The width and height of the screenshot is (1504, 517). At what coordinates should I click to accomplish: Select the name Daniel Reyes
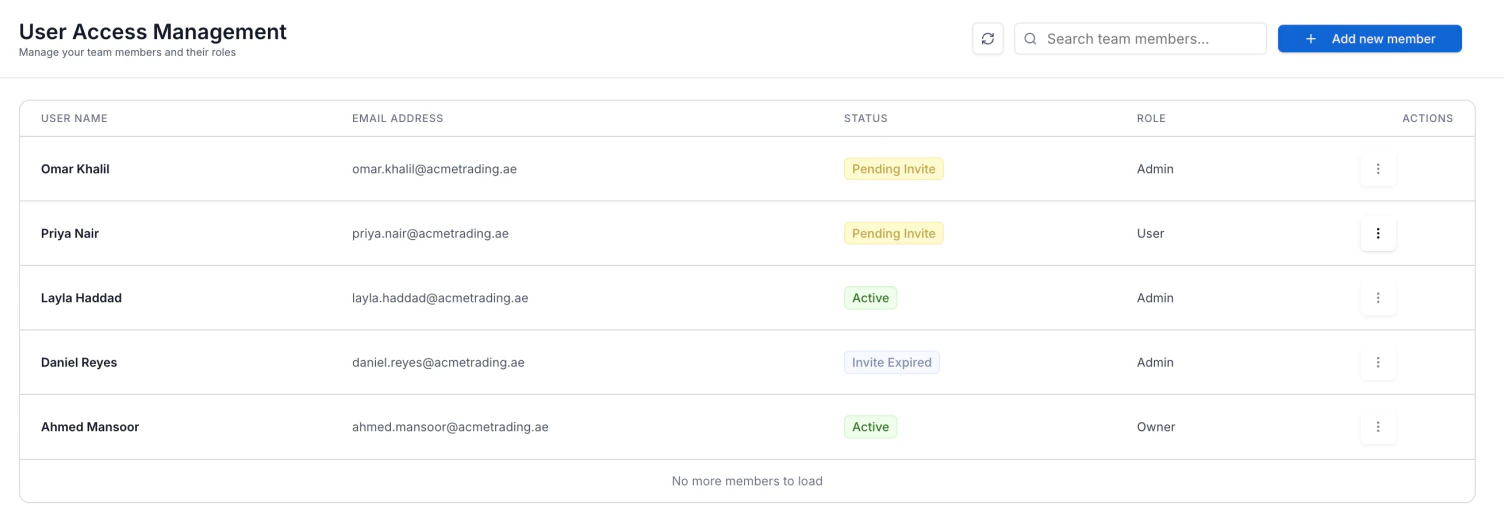pyautogui.click(x=79, y=362)
